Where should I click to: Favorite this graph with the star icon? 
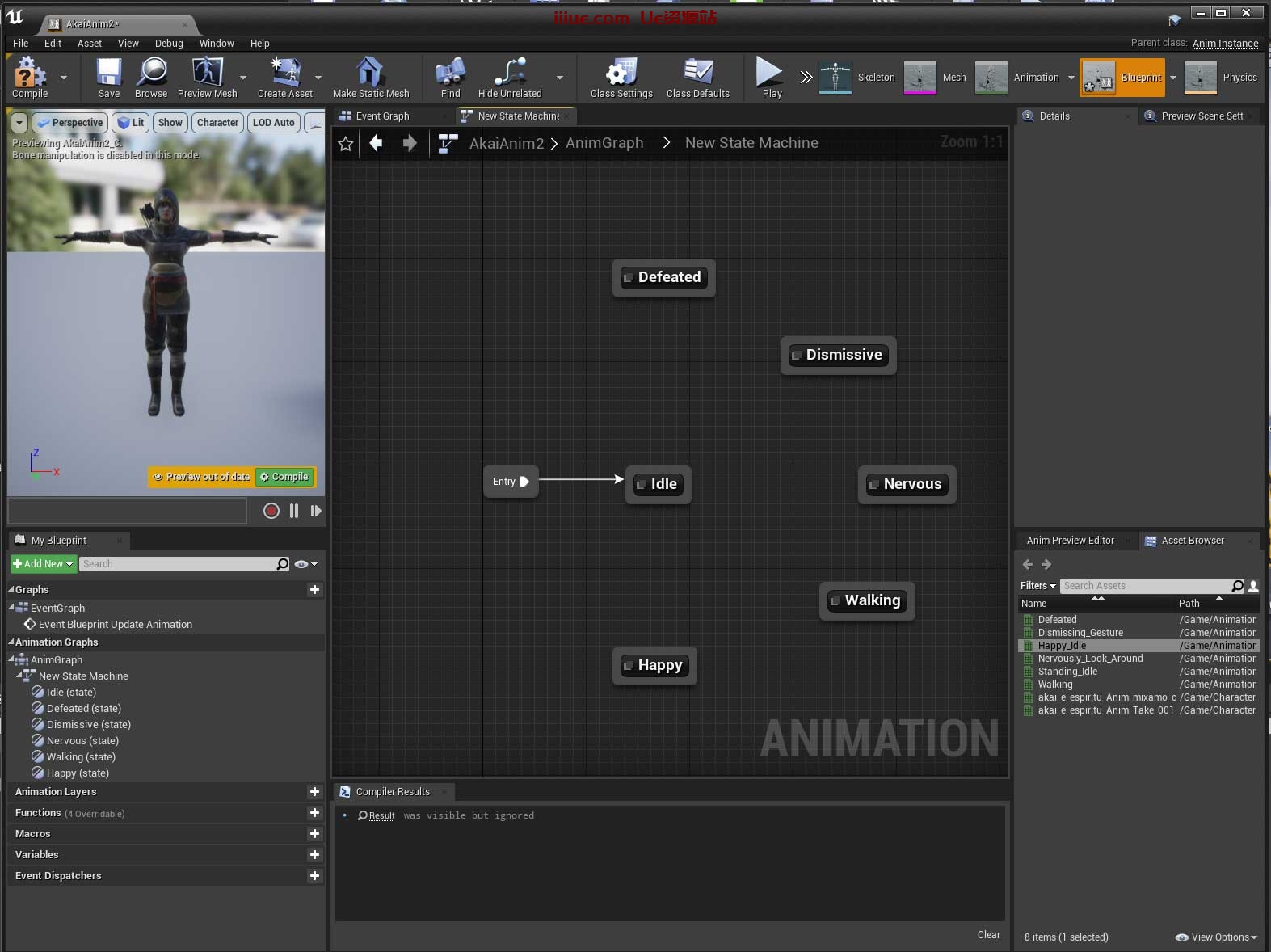pyautogui.click(x=346, y=144)
